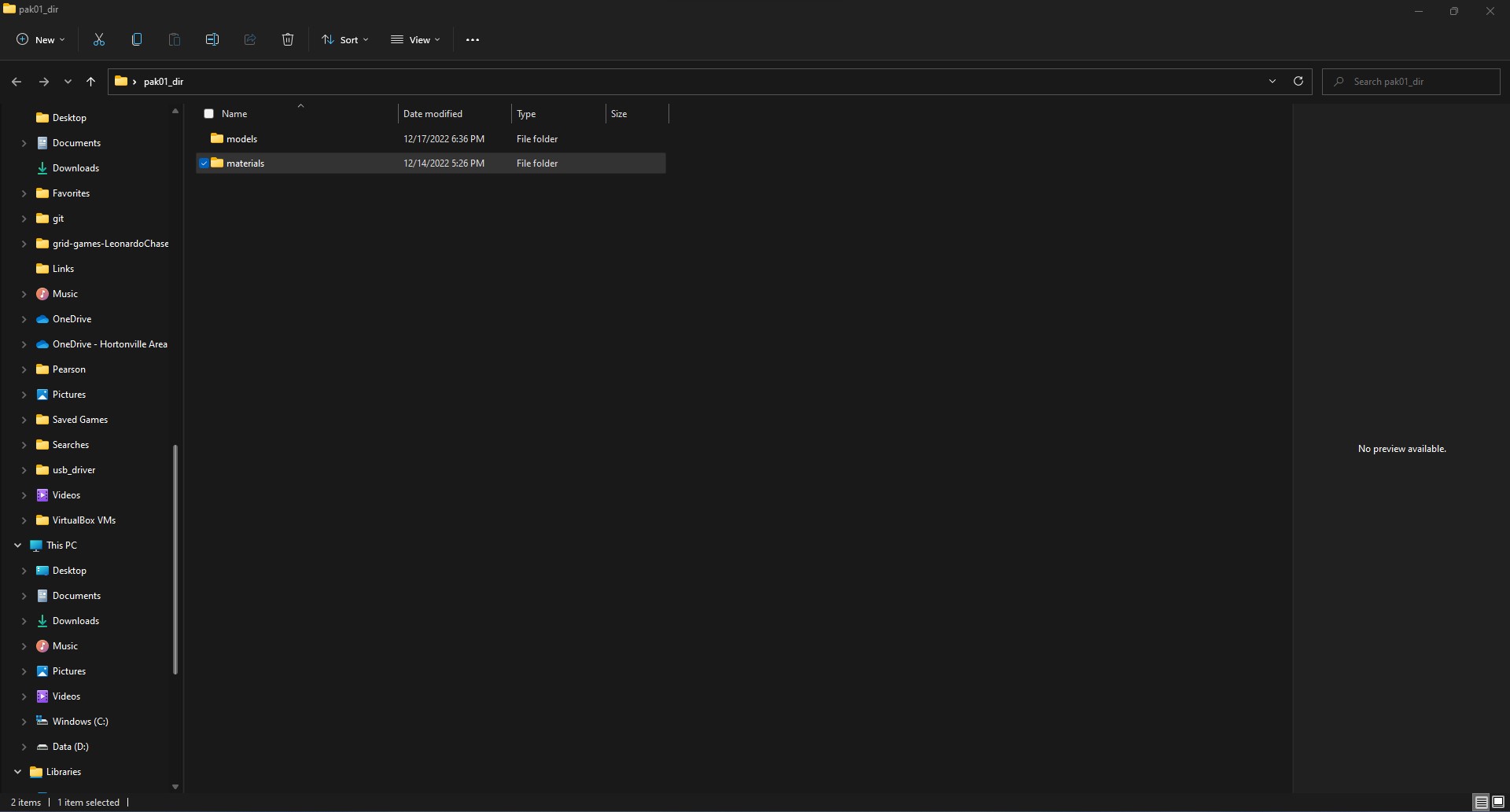Go forward with the Forward arrow
The image size is (1510, 812).
coord(43,81)
